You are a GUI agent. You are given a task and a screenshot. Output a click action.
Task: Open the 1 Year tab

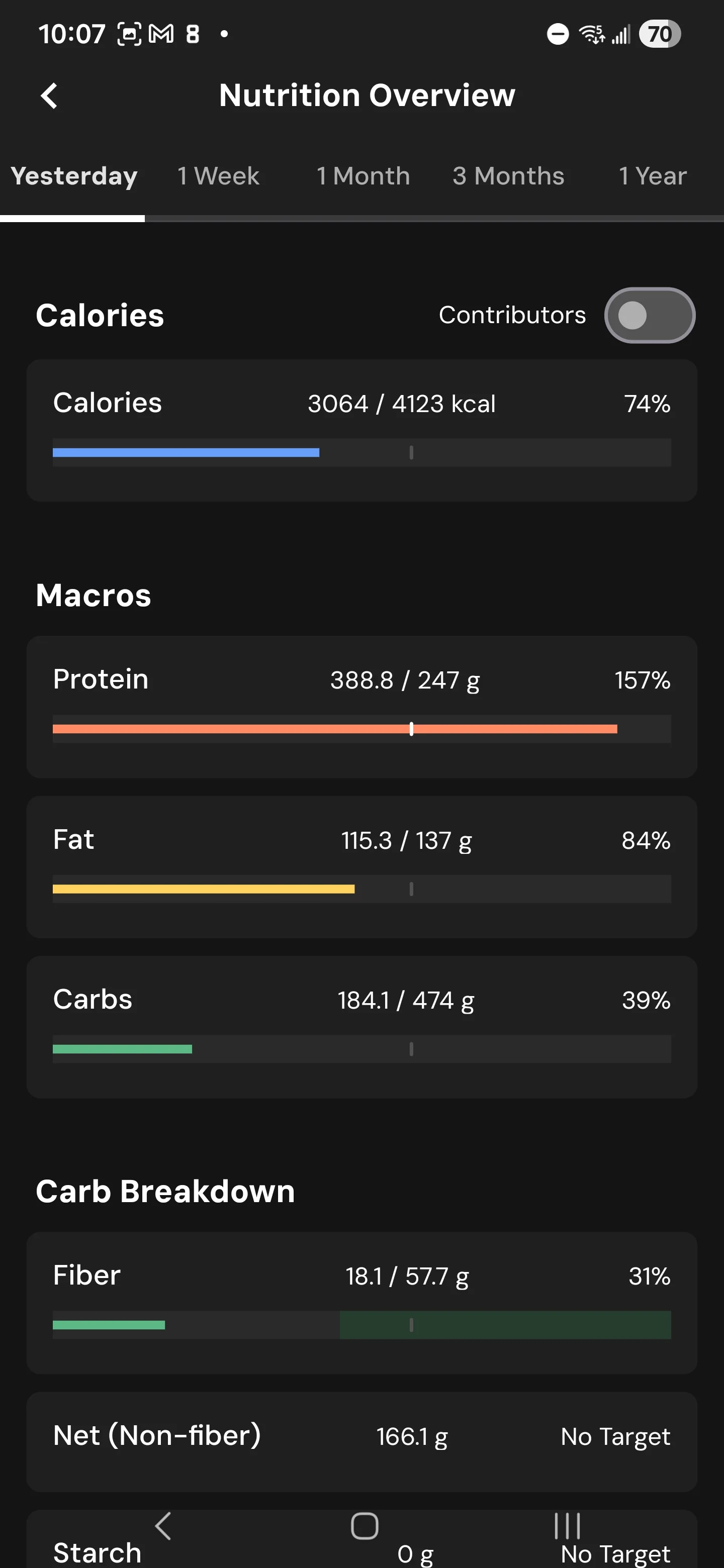[x=652, y=176]
